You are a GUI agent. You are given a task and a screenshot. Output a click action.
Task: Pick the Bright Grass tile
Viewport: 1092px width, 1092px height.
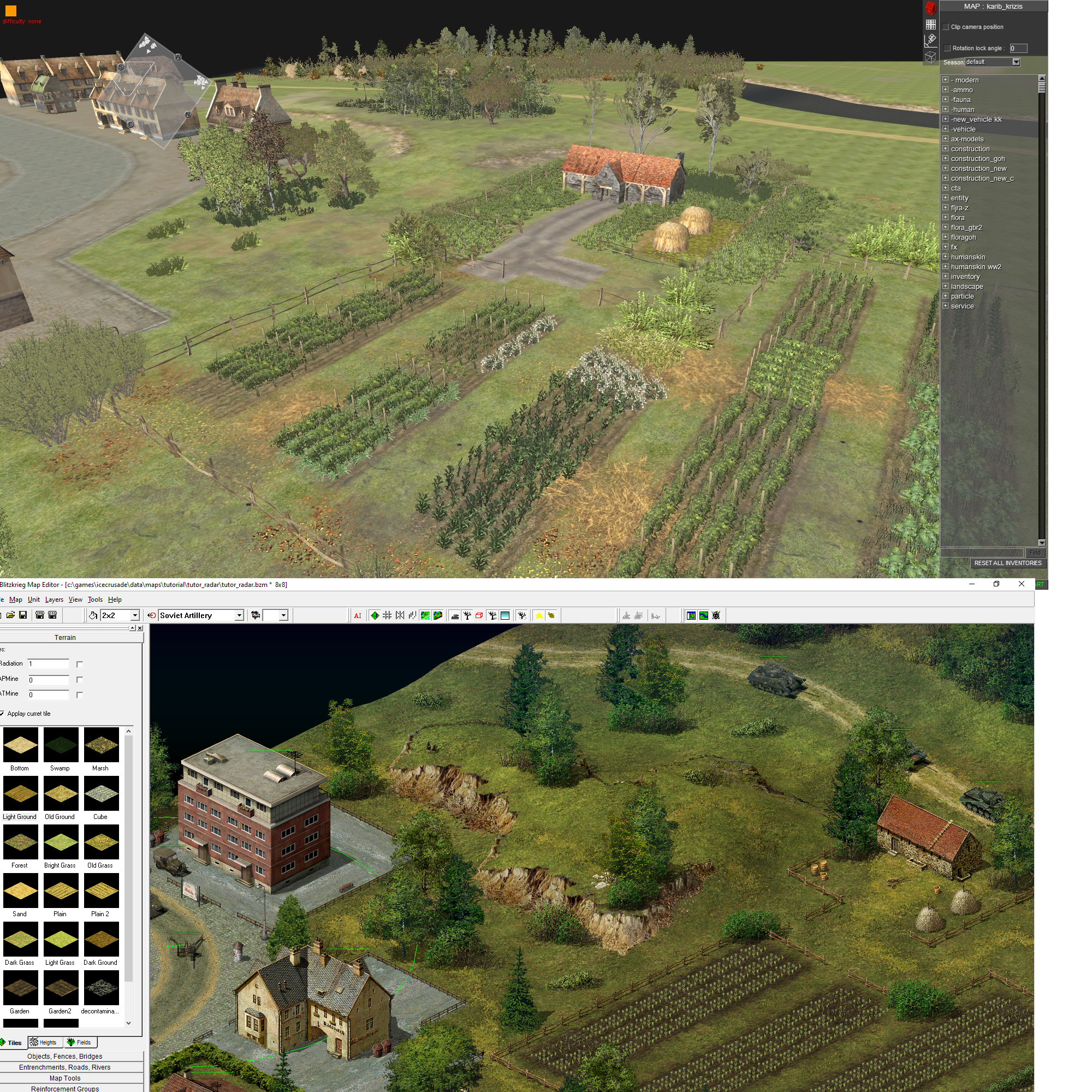click(x=61, y=842)
